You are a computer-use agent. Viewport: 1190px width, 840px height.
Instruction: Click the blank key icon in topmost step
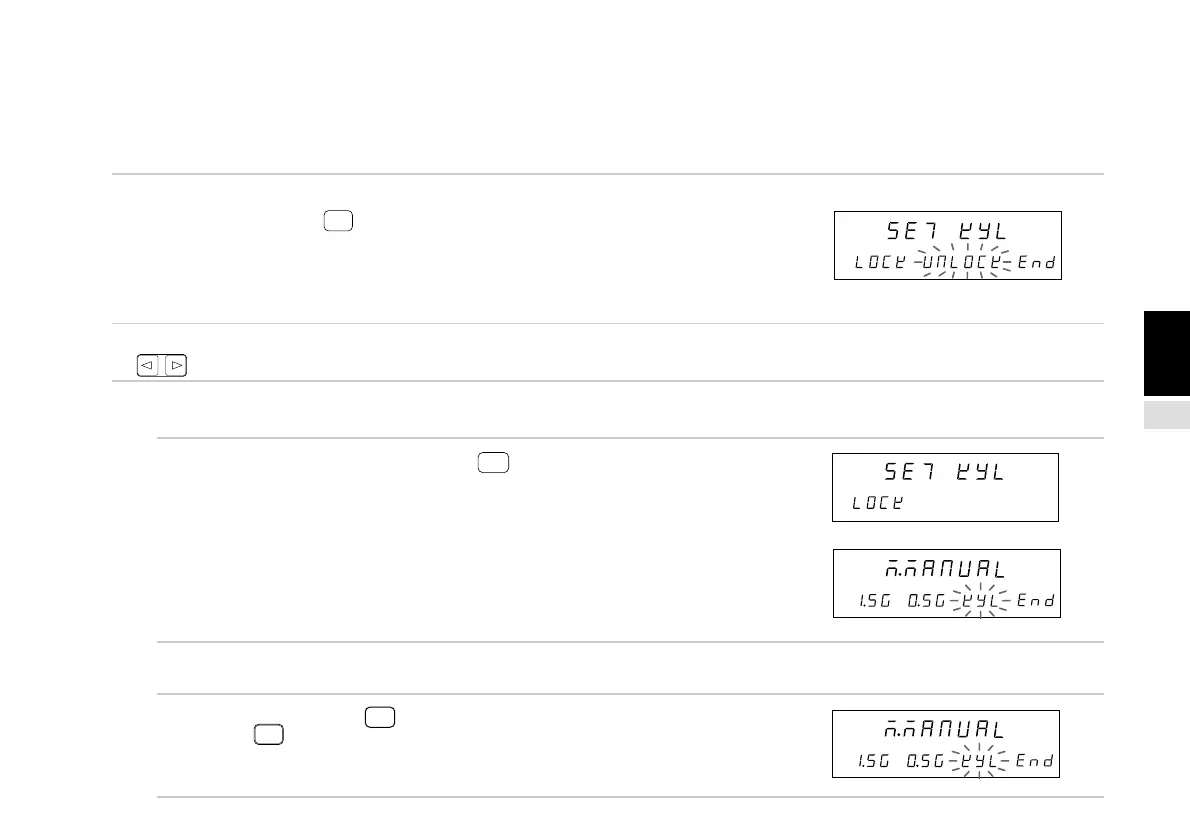click(338, 222)
